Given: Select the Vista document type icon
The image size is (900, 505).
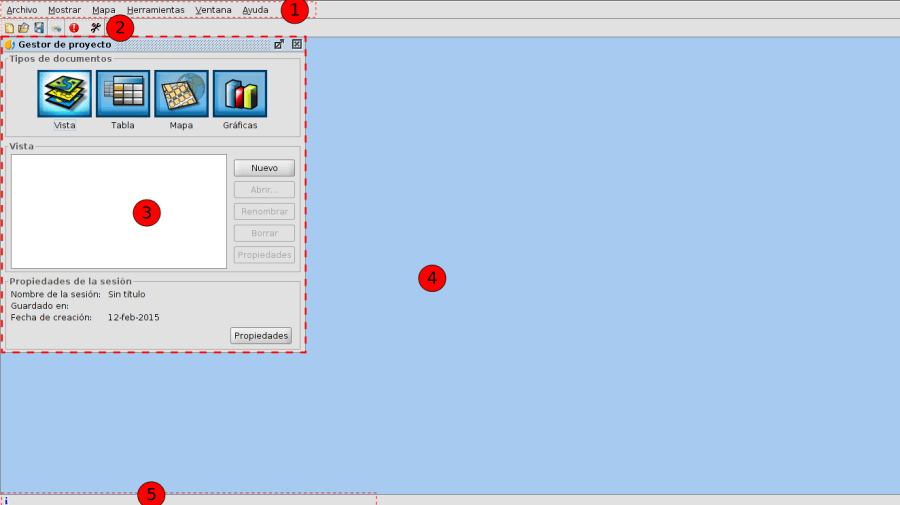Looking at the screenshot, I should tap(64, 94).
